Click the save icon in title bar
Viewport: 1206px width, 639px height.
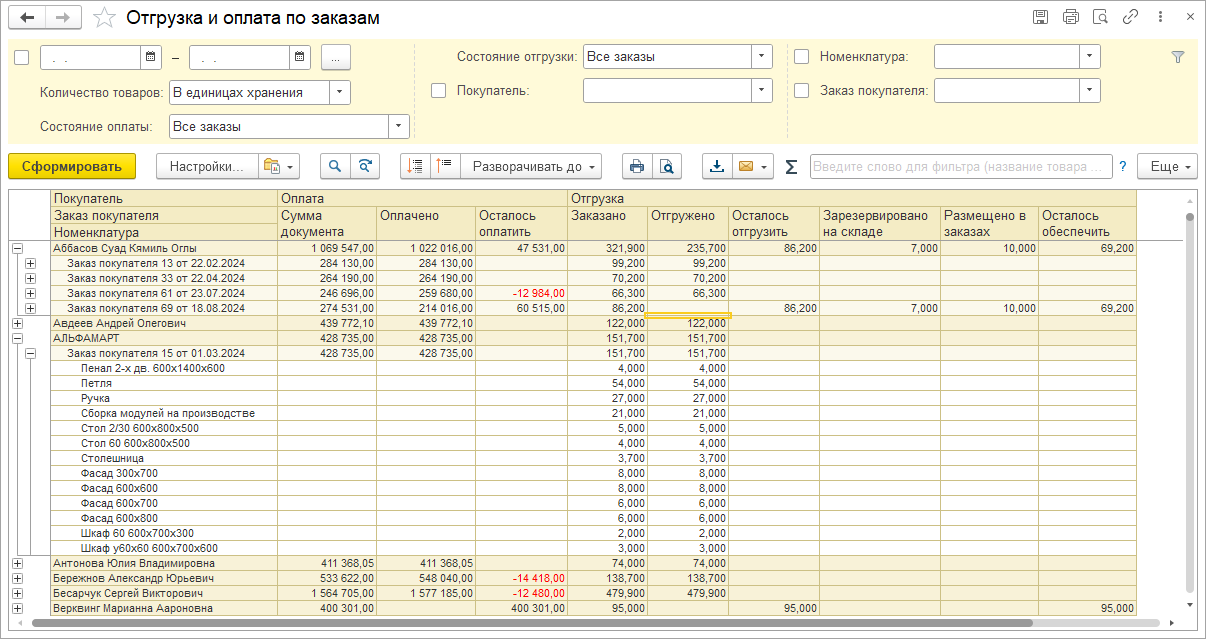point(1040,17)
